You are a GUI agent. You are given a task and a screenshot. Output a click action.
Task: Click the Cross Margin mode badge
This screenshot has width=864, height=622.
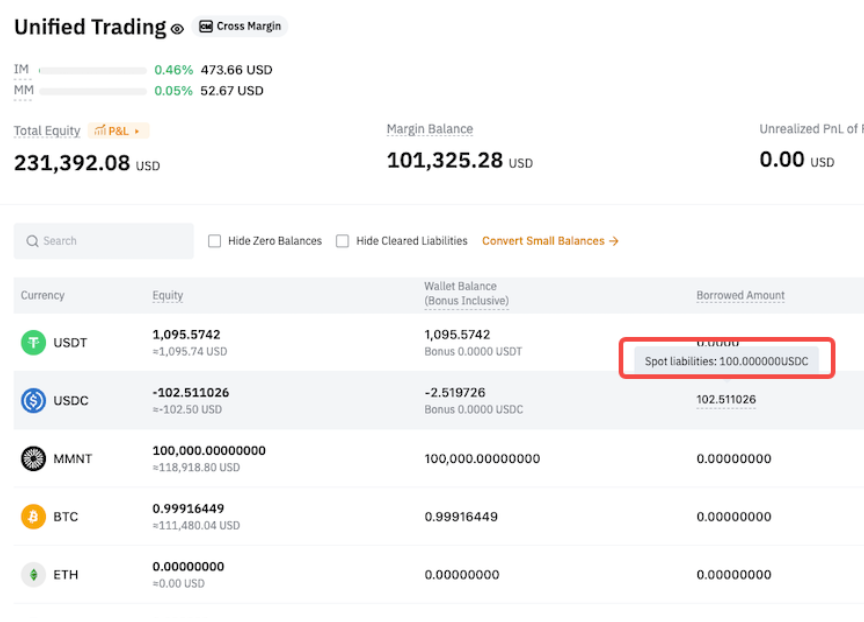click(x=240, y=27)
